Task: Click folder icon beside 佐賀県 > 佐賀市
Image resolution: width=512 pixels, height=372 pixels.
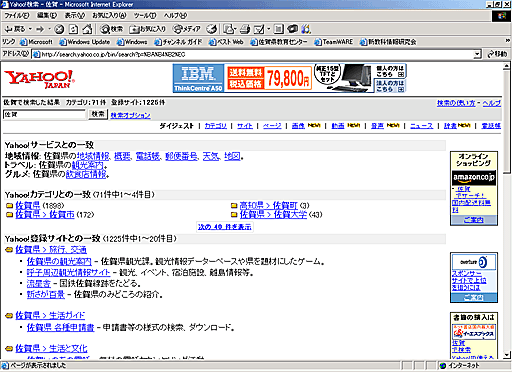Action: [x=10, y=215]
